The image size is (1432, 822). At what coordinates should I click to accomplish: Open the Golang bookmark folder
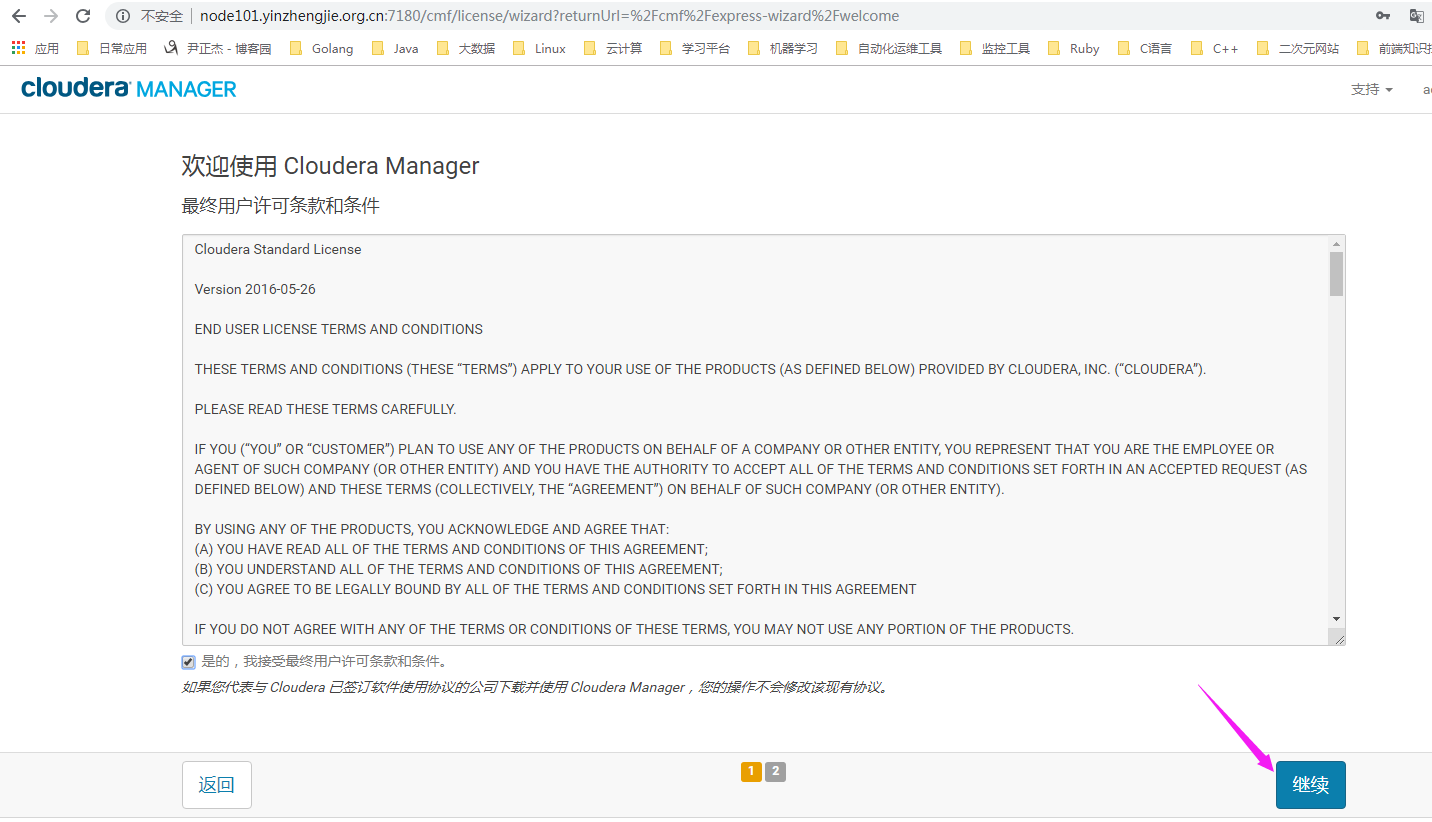pos(321,48)
